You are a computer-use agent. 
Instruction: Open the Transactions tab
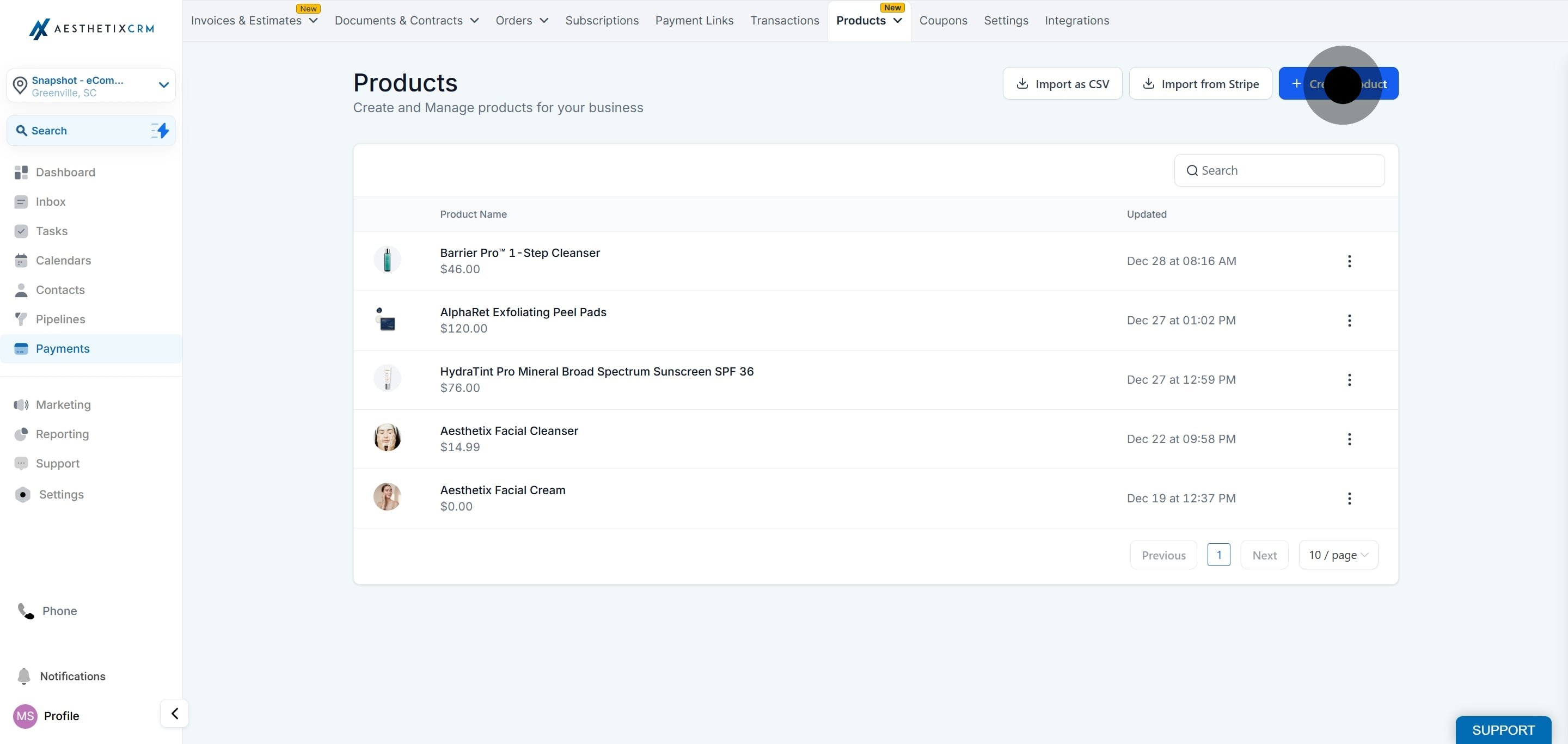[784, 21]
